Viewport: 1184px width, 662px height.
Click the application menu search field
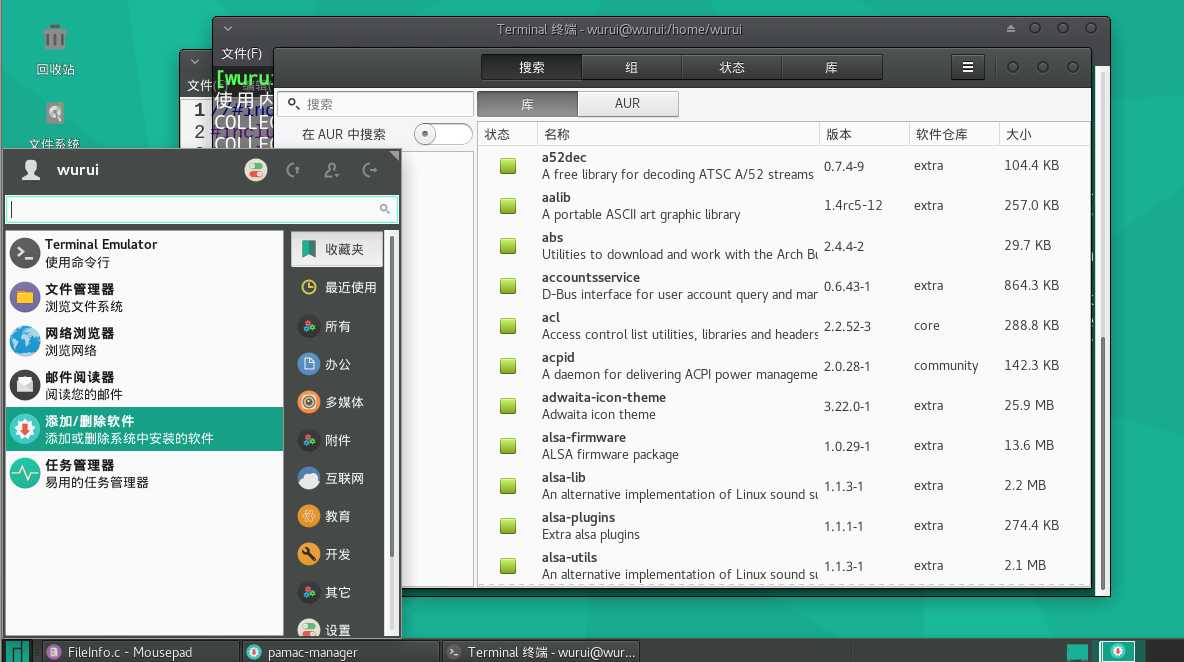(x=202, y=209)
